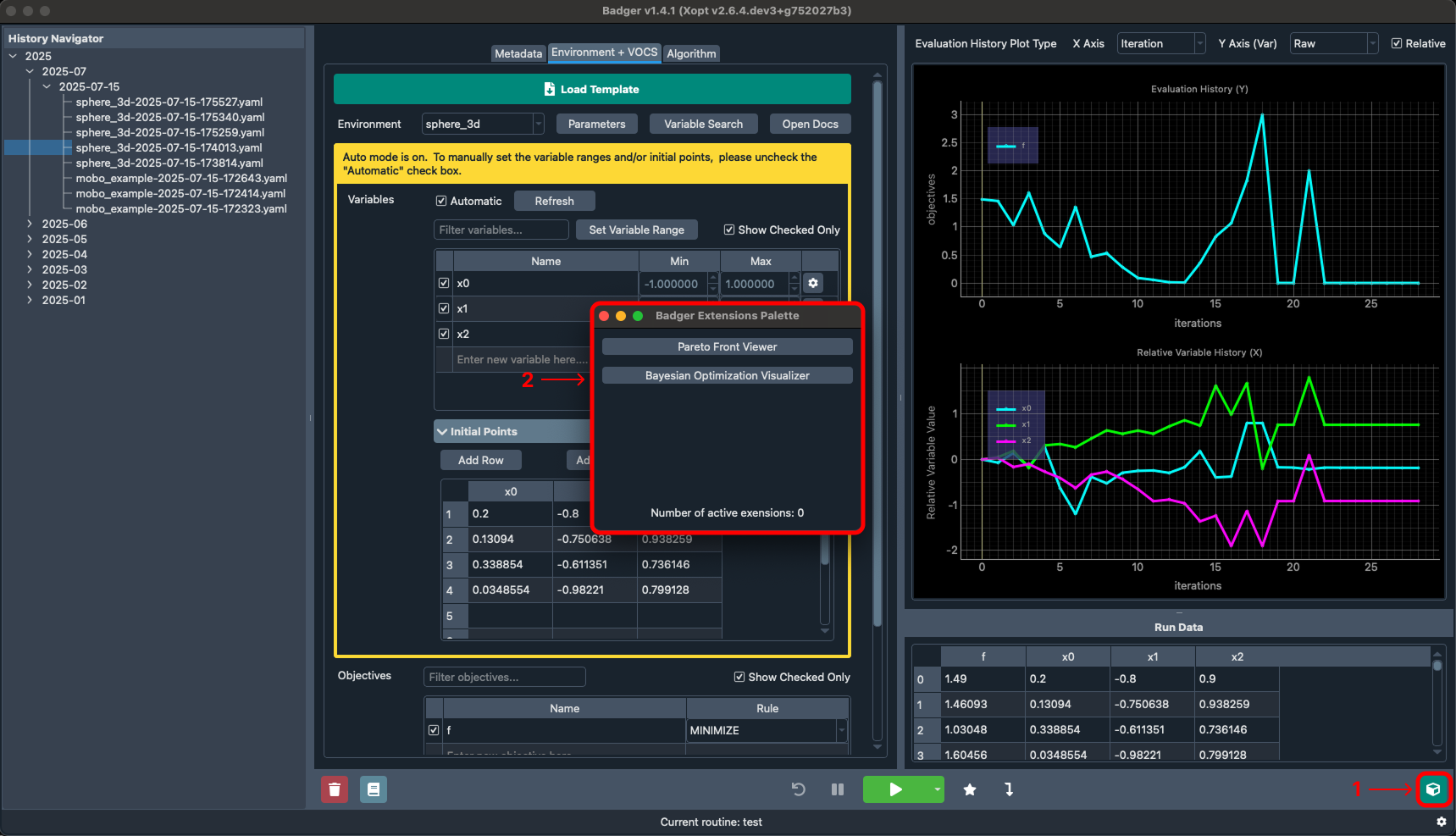Viewport: 1456px width, 836px height.
Task: Click the green x1 legend swatch
Action: pos(1005,424)
